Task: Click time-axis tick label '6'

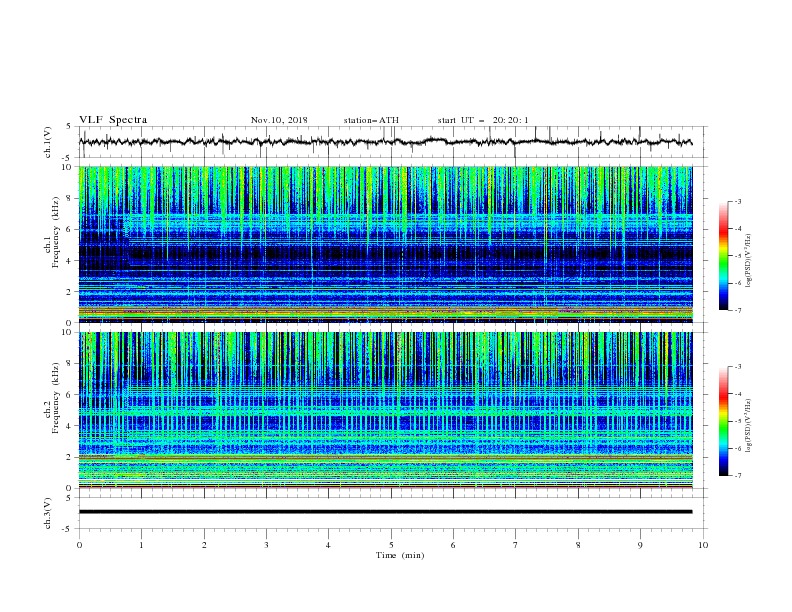Action: [x=453, y=545]
